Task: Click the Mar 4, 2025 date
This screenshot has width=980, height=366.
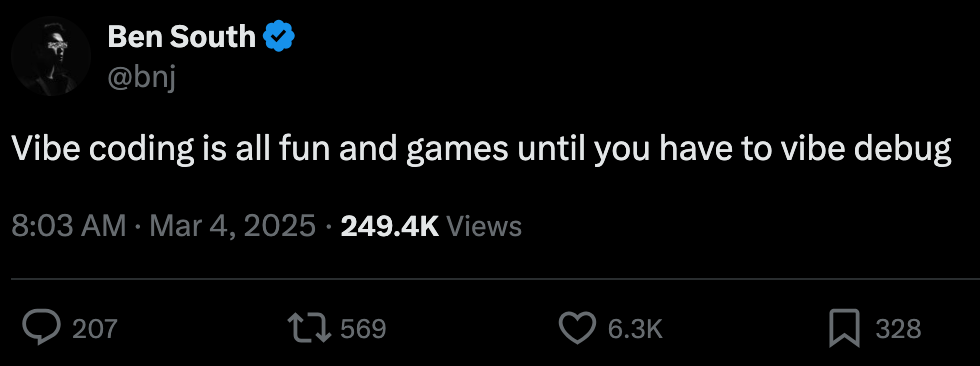Action: (232, 225)
